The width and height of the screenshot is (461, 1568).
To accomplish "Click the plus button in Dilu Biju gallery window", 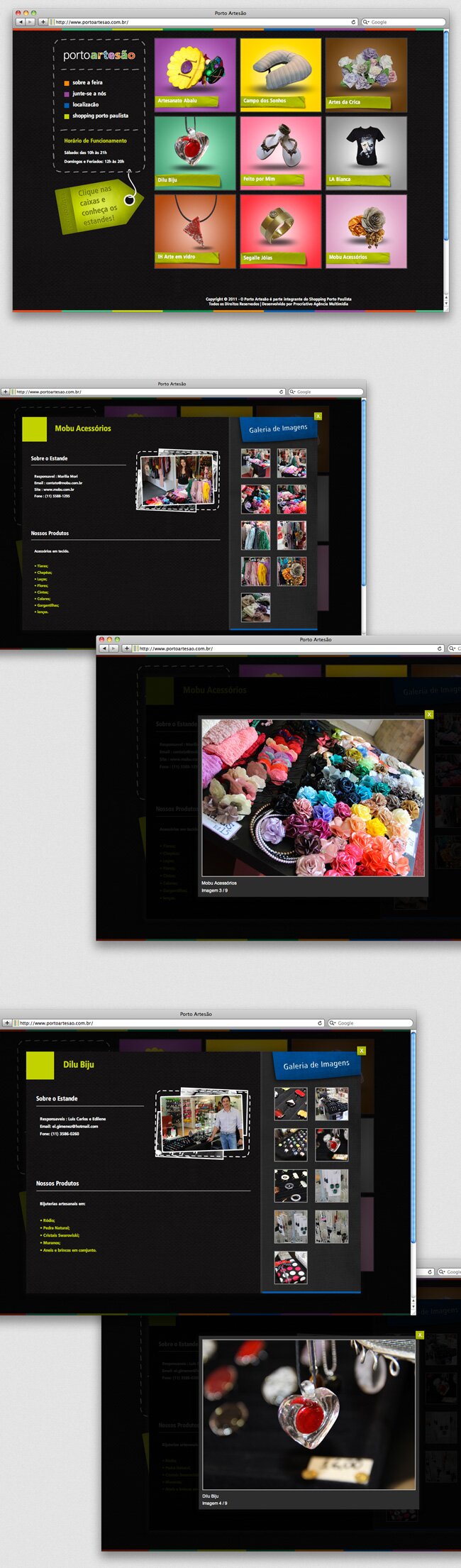I will (x=7, y=1023).
